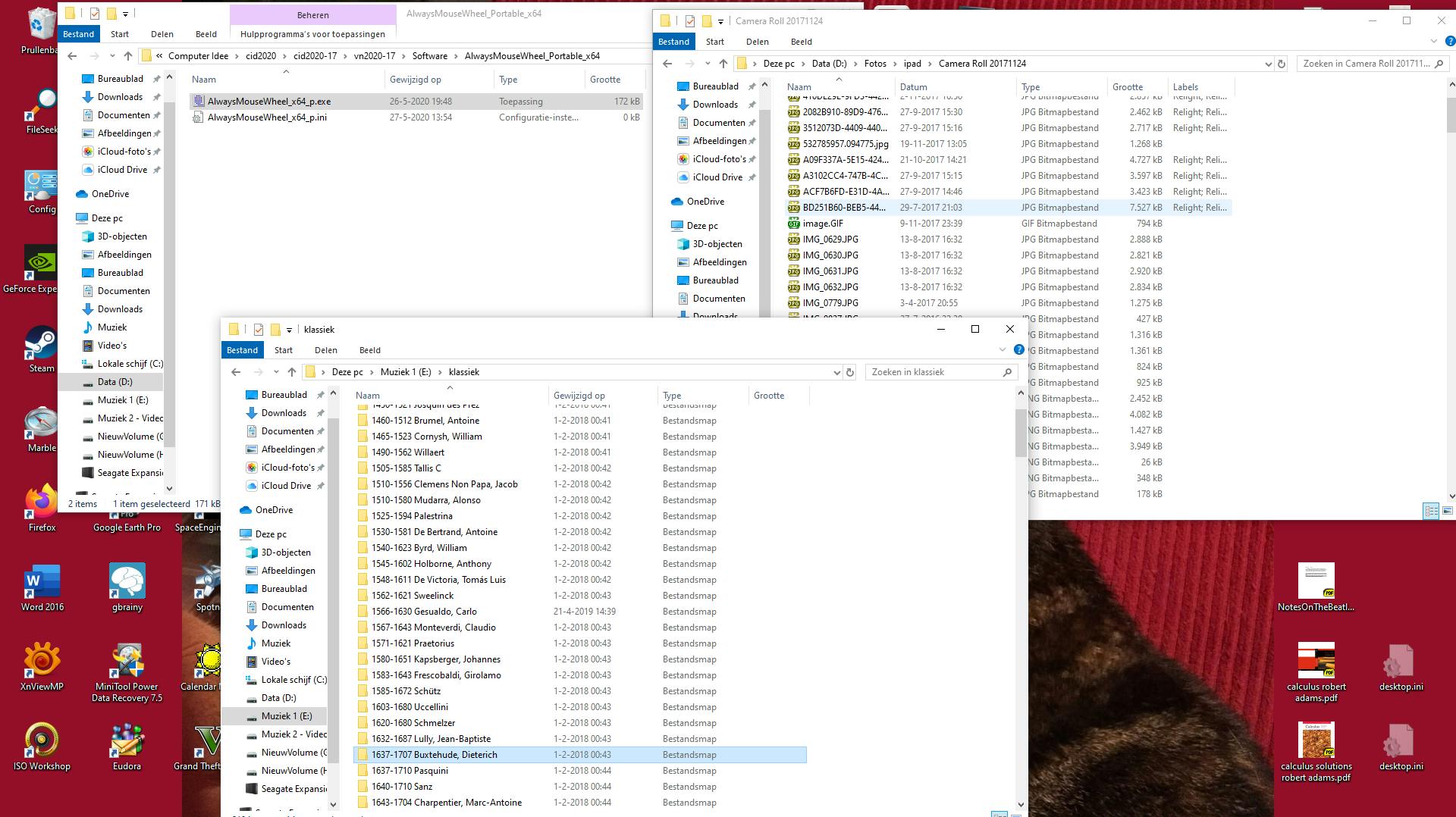
Task: Select the Word 2016 desktop icon
Action: tap(42, 587)
